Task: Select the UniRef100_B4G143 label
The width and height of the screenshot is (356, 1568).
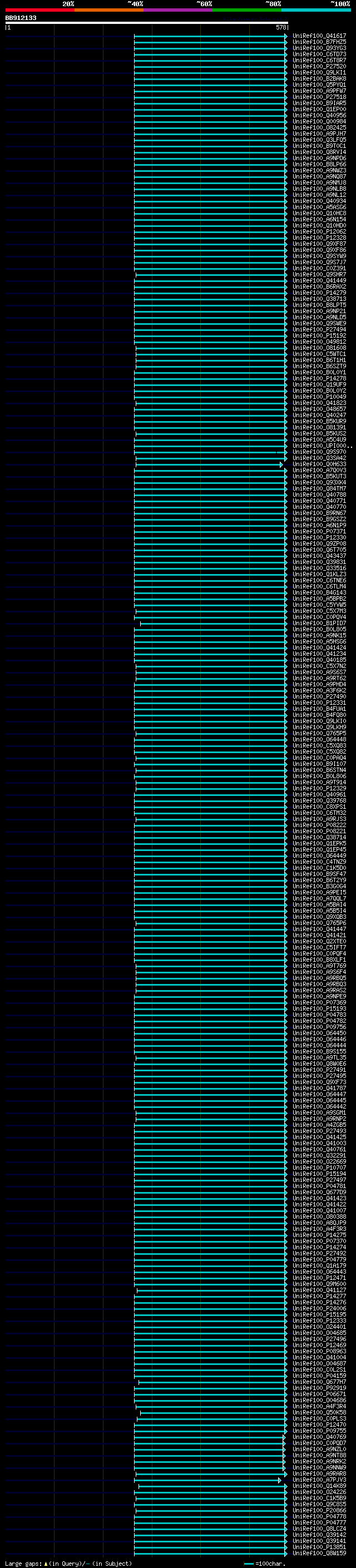Action: [319, 592]
